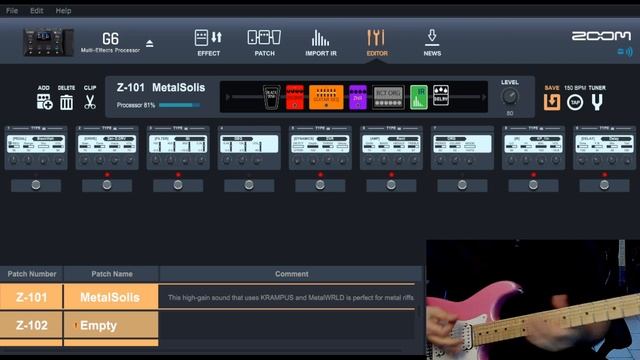
Task: Delete the effect with trash icon
Action: click(x=67, y=102)
